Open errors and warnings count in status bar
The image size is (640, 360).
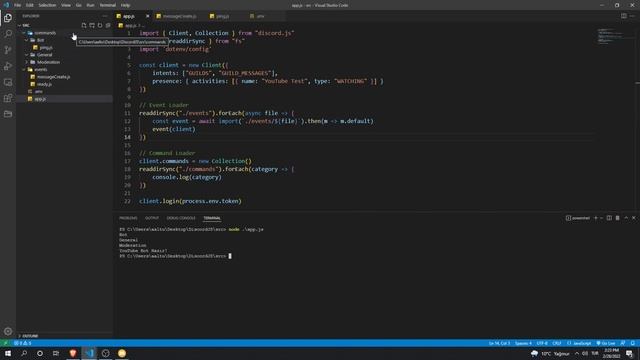click(22, 343)
